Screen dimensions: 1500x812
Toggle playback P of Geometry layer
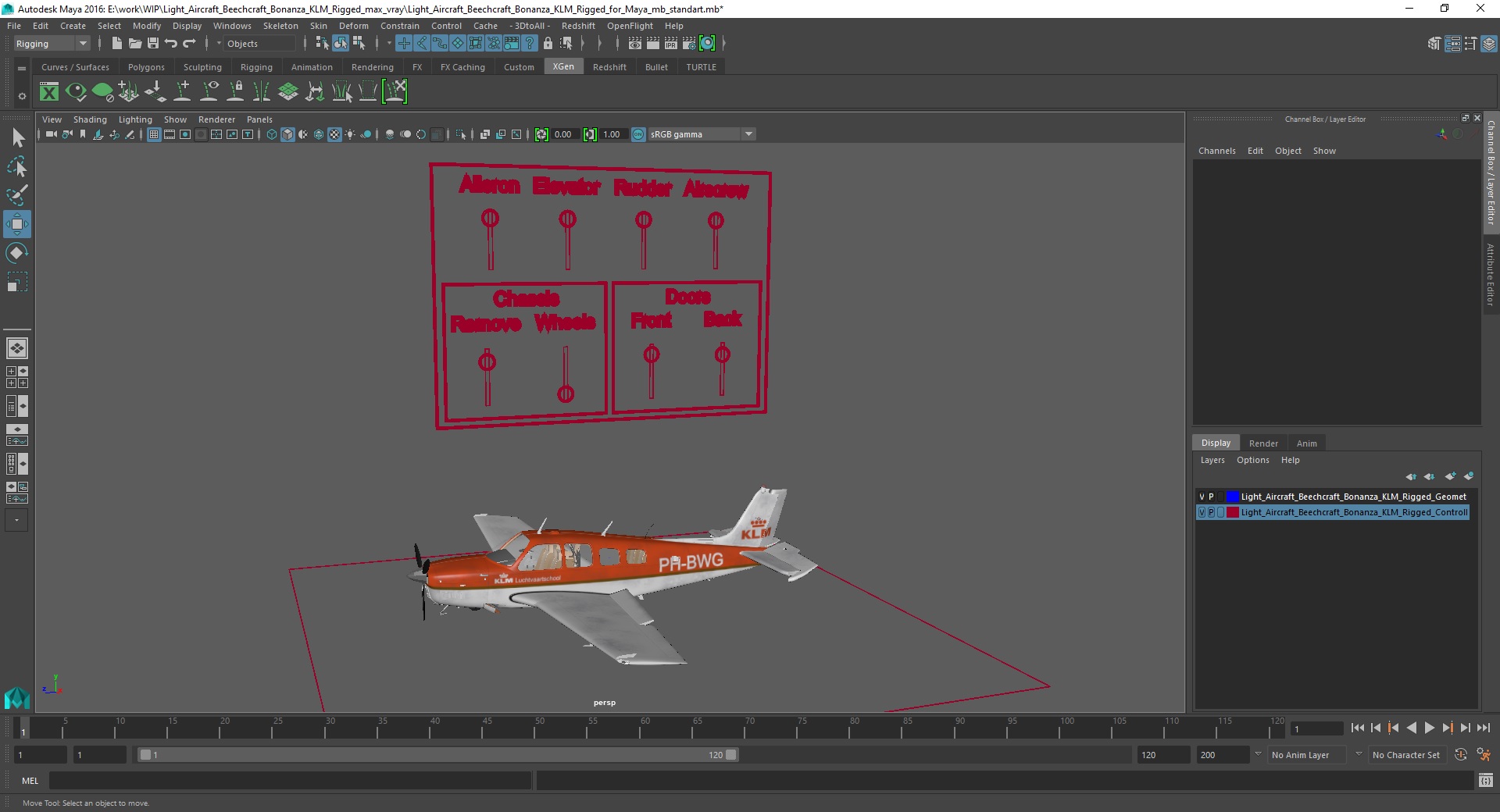tap(1211, 497)
